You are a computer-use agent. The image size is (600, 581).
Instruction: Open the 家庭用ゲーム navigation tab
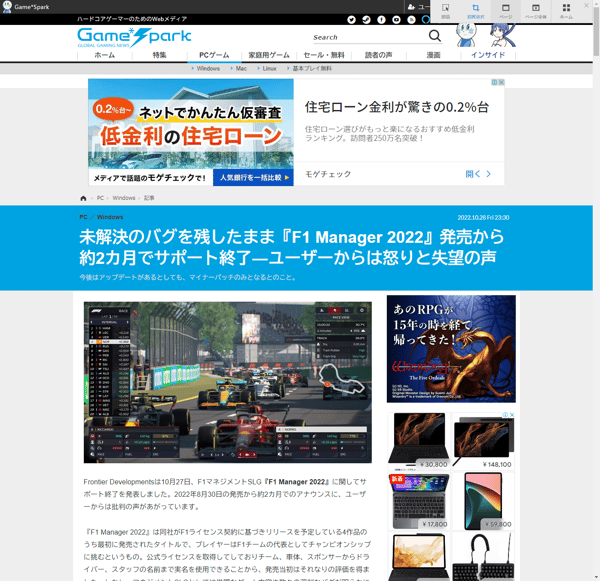269,55
